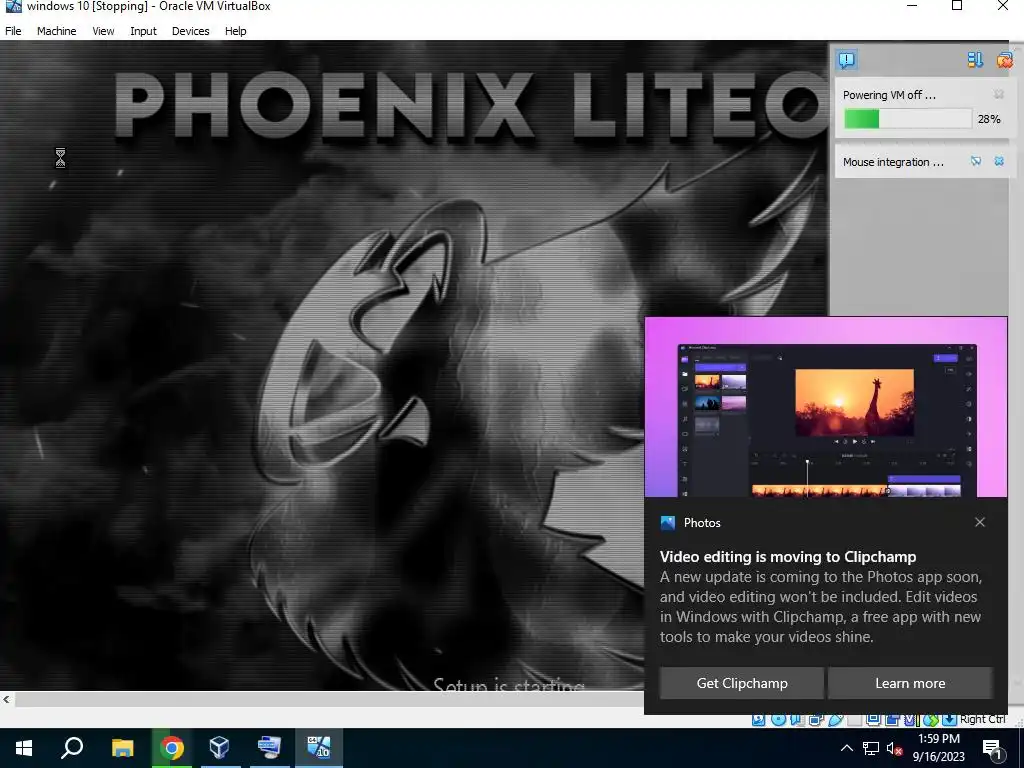Select the Windows 10 VM taskbar icon
This screenshot has width=1024, height=768.
coord(319,748)
